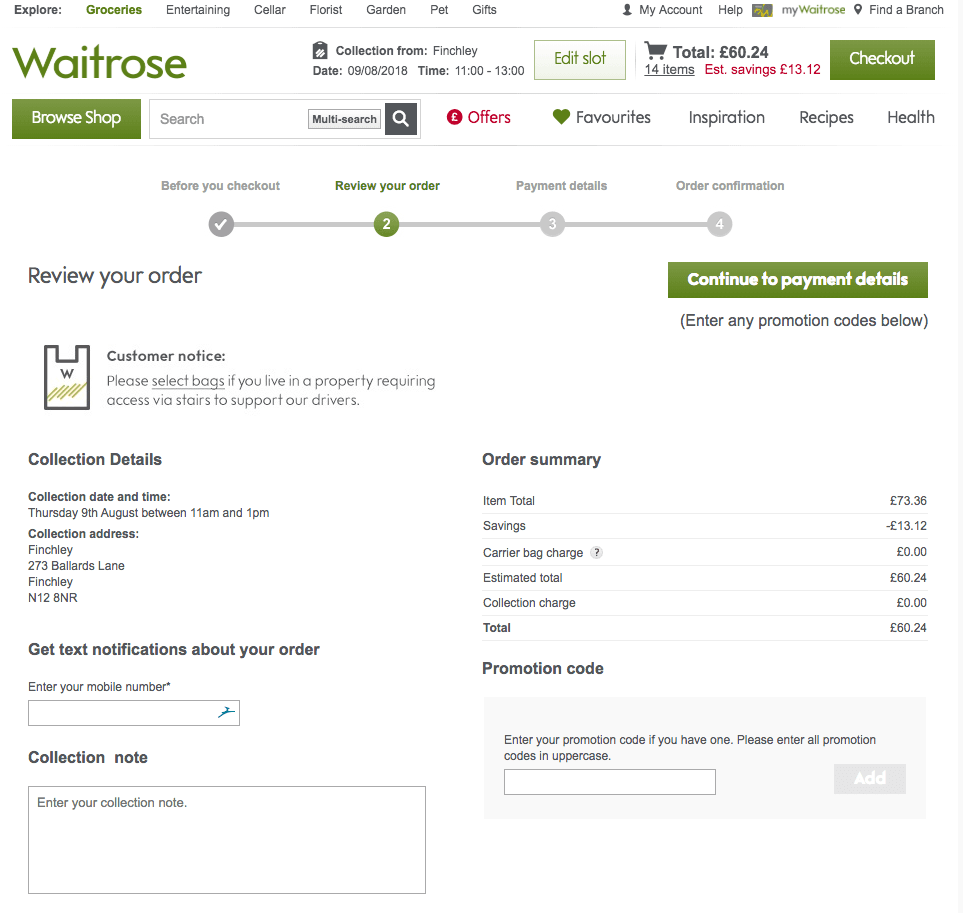Click the Waitrose logo
963x913 pixels.
point(100,62)
